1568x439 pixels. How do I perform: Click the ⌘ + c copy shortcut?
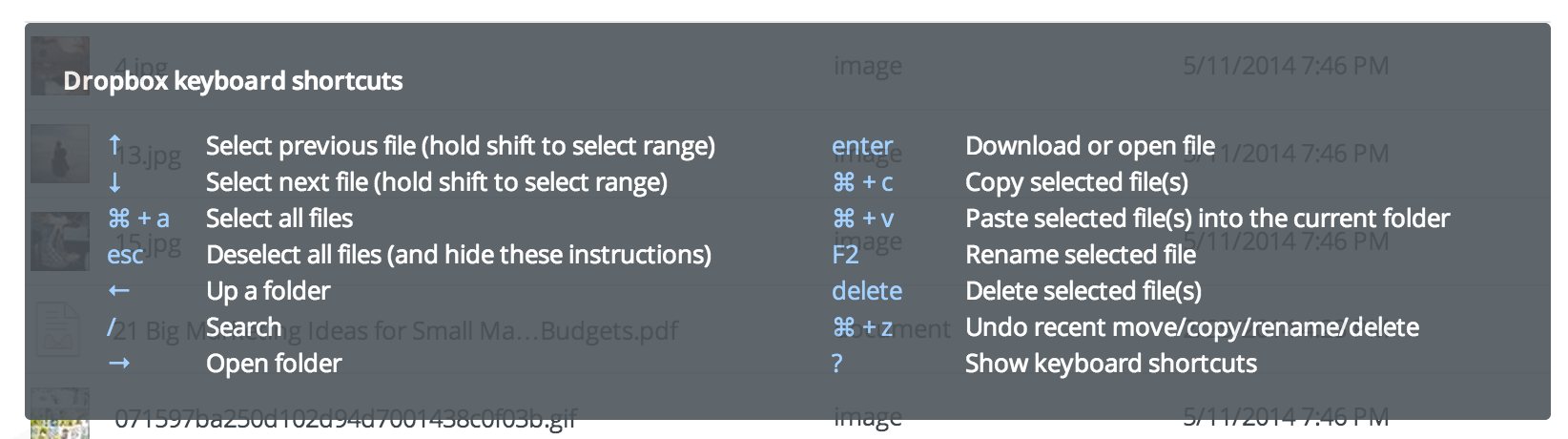(863, 182)
